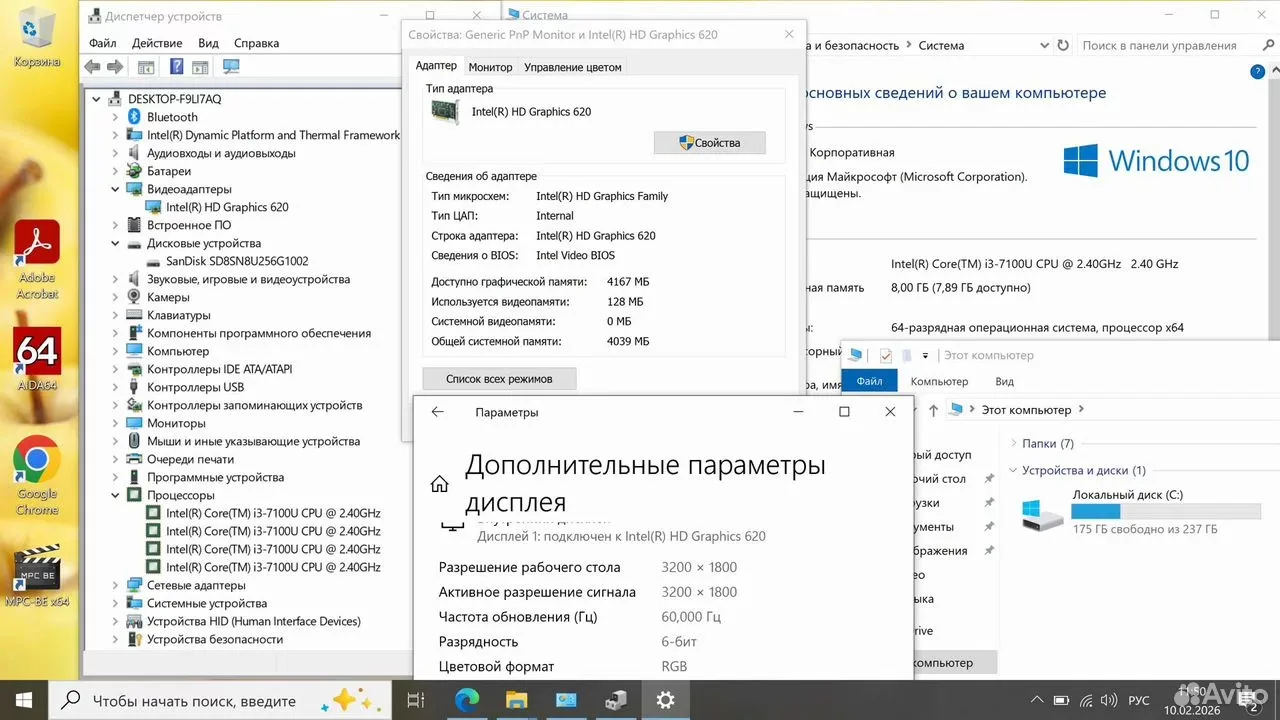1280x720 pixels.
Task: Click the Properties checkmark icon in Explorer quick access toolbar
Action: [886, 355]
